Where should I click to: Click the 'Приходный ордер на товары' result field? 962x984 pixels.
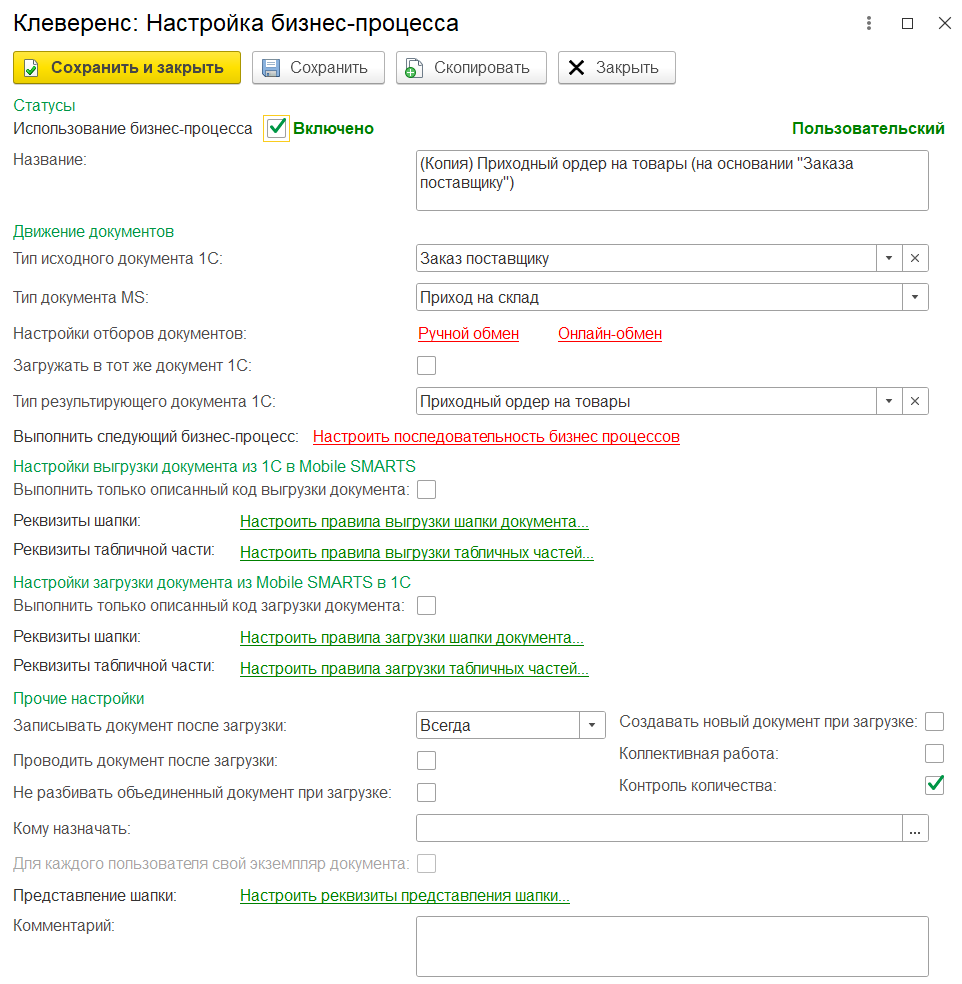pos(646,402)
